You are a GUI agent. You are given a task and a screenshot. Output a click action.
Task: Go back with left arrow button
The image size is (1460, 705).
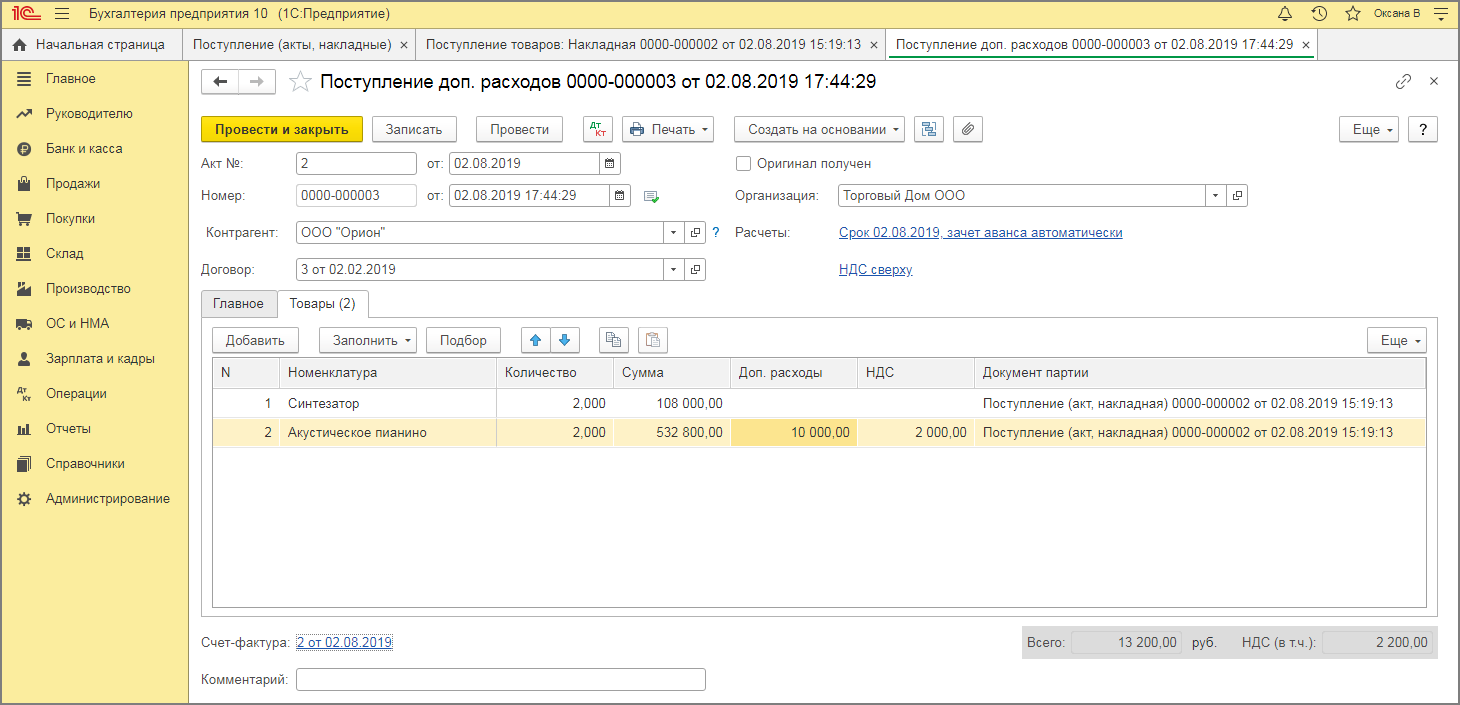pyautogui.click(x=220, y=82)
